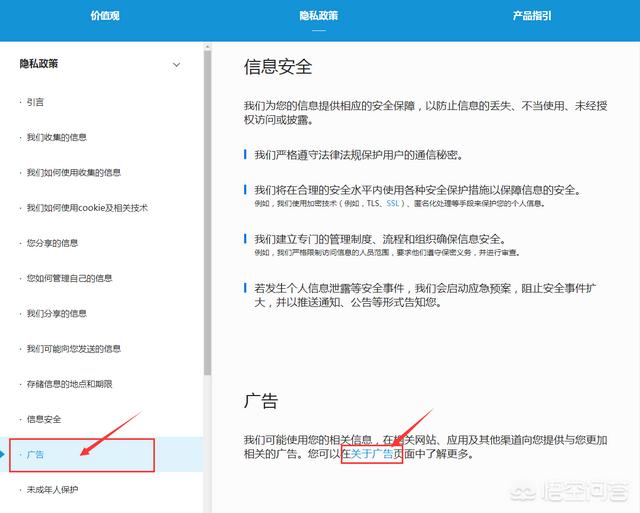
Task: Click line starting 我们将在合理的安全水平内
Action: (x=418, y=190)
